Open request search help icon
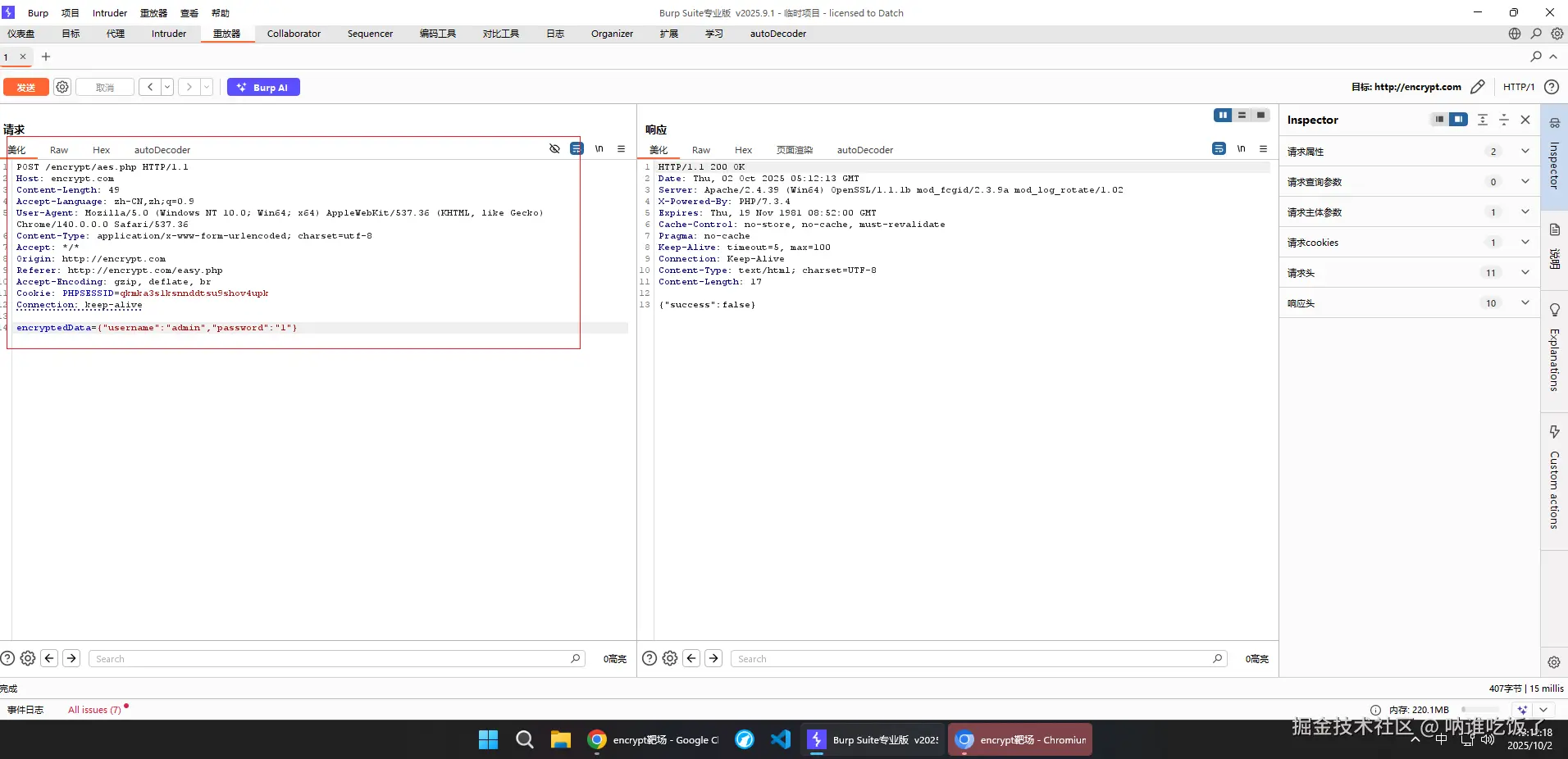 [7, 658]
